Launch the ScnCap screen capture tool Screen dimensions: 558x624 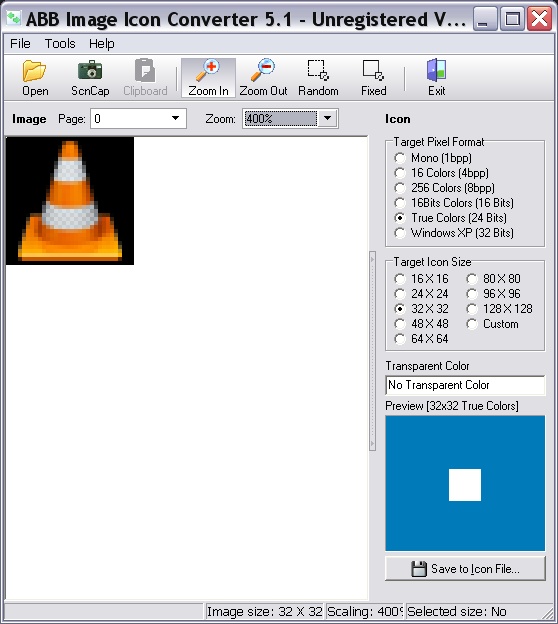[x=90, y=78]
